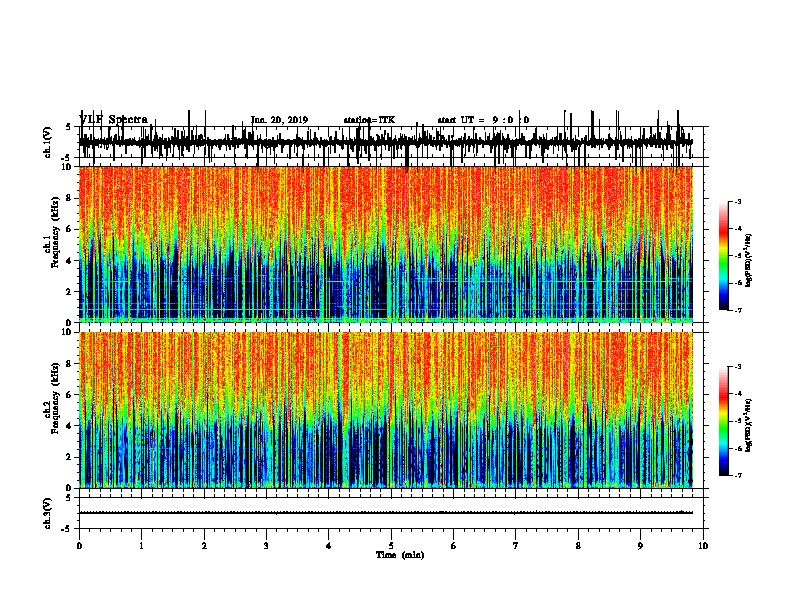Click time axis tick label 6
The width and height of the screenshot is (792, 612).
pyautogui.click(x=454, y=546)
